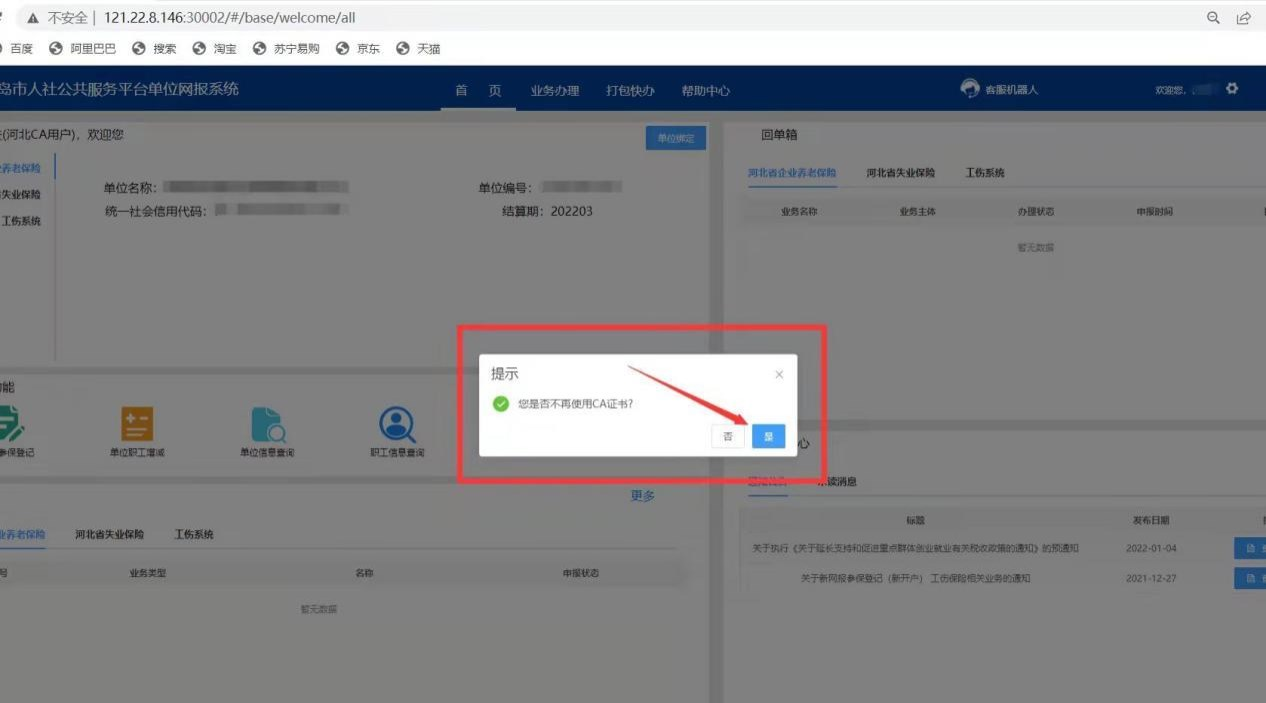Open the 打包快办 menu
1266x703 pixels.
click(x=630, y=91)
